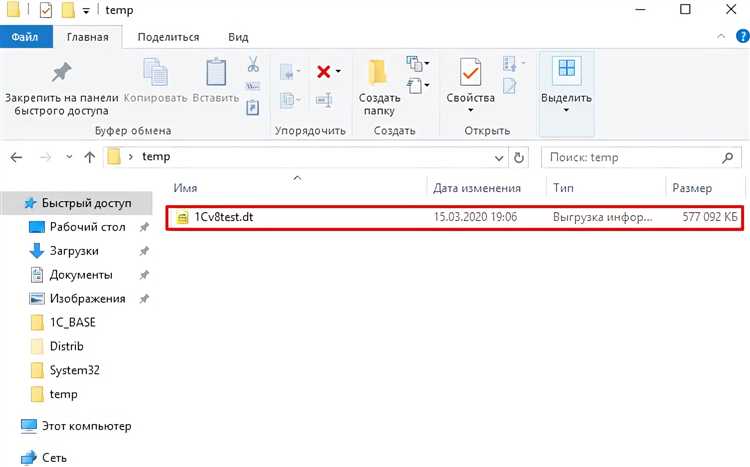Select the 1Cv8test.dt file
Screen dimensions: 750x467
[x=217, y=217]
